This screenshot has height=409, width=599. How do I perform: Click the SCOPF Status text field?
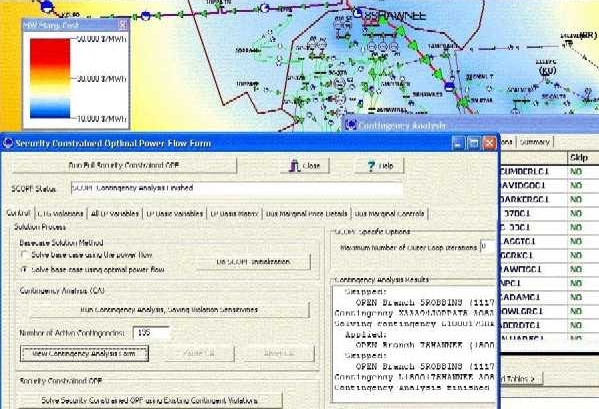coord(236,188)
